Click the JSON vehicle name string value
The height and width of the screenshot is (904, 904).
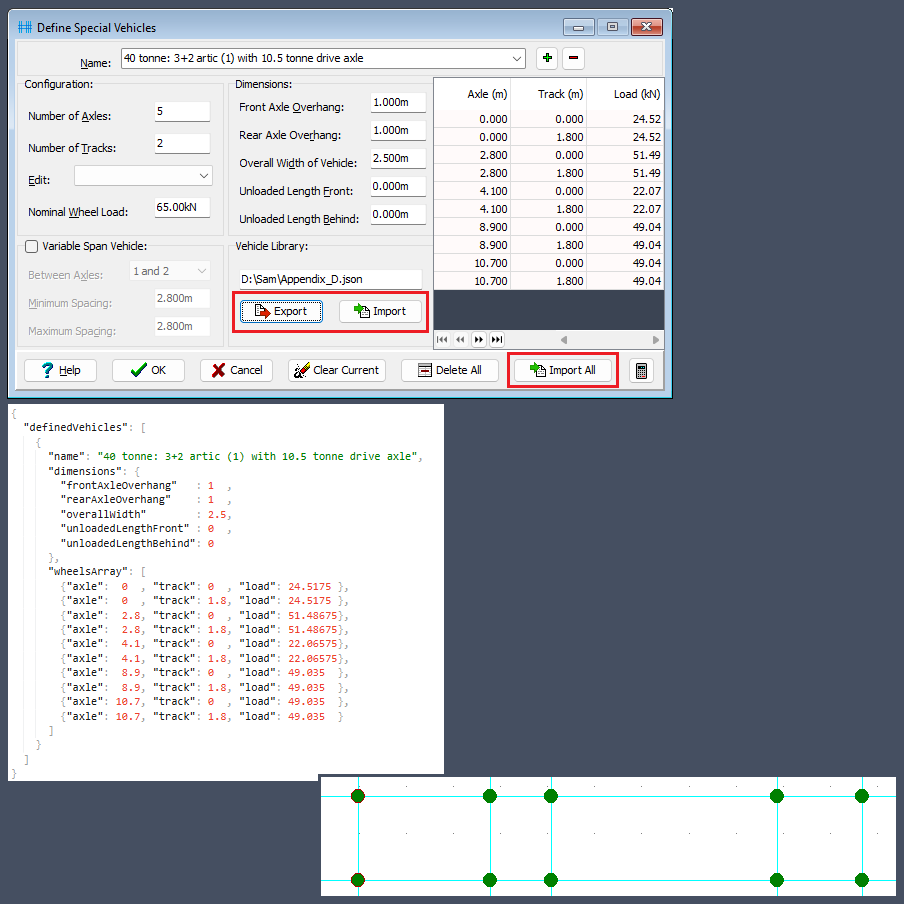(257, 457)
